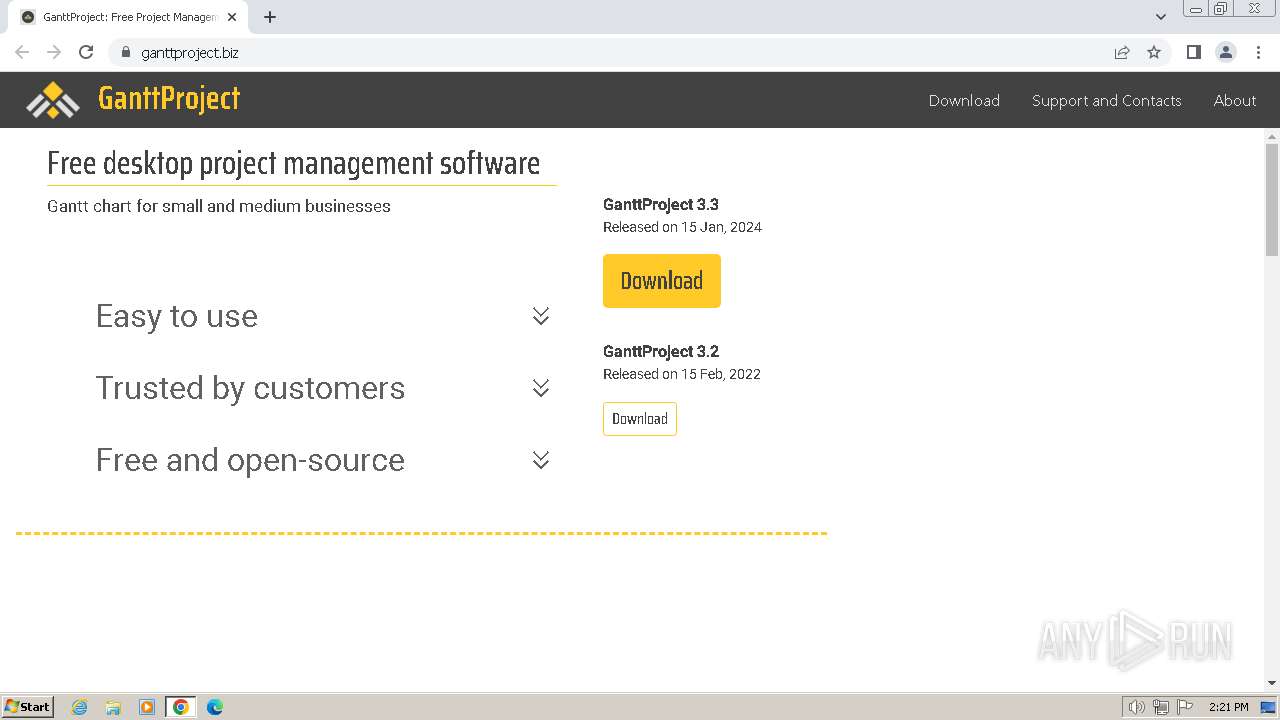Screen dimensions: 1280x720
Task: Click the GanttProject logo icon
Action: pos(52,100)
